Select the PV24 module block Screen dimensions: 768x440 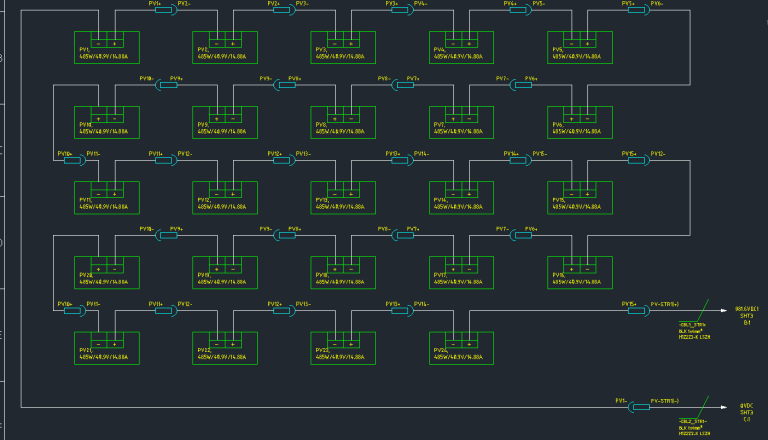pos(461,348)
